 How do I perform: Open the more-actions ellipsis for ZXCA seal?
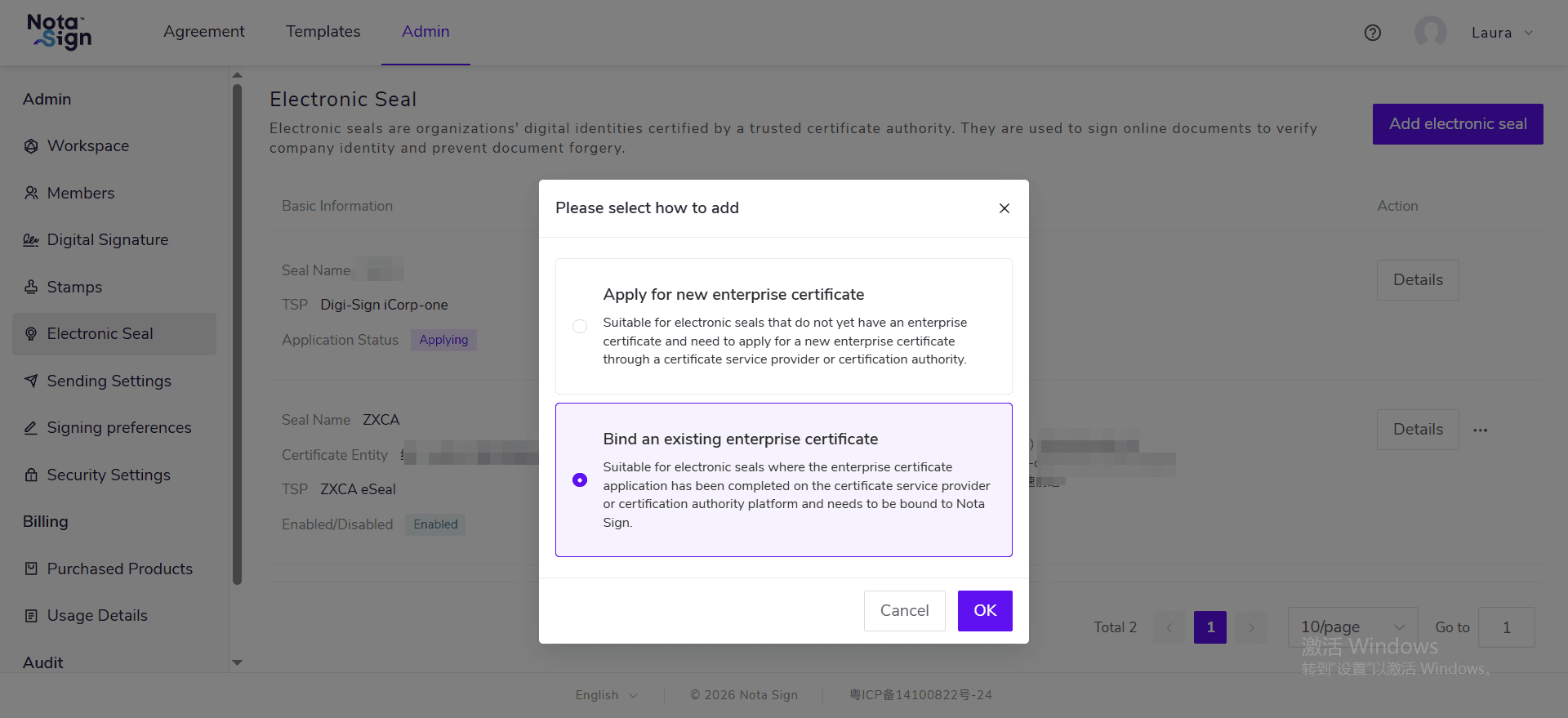click(x=1481, y=430)
